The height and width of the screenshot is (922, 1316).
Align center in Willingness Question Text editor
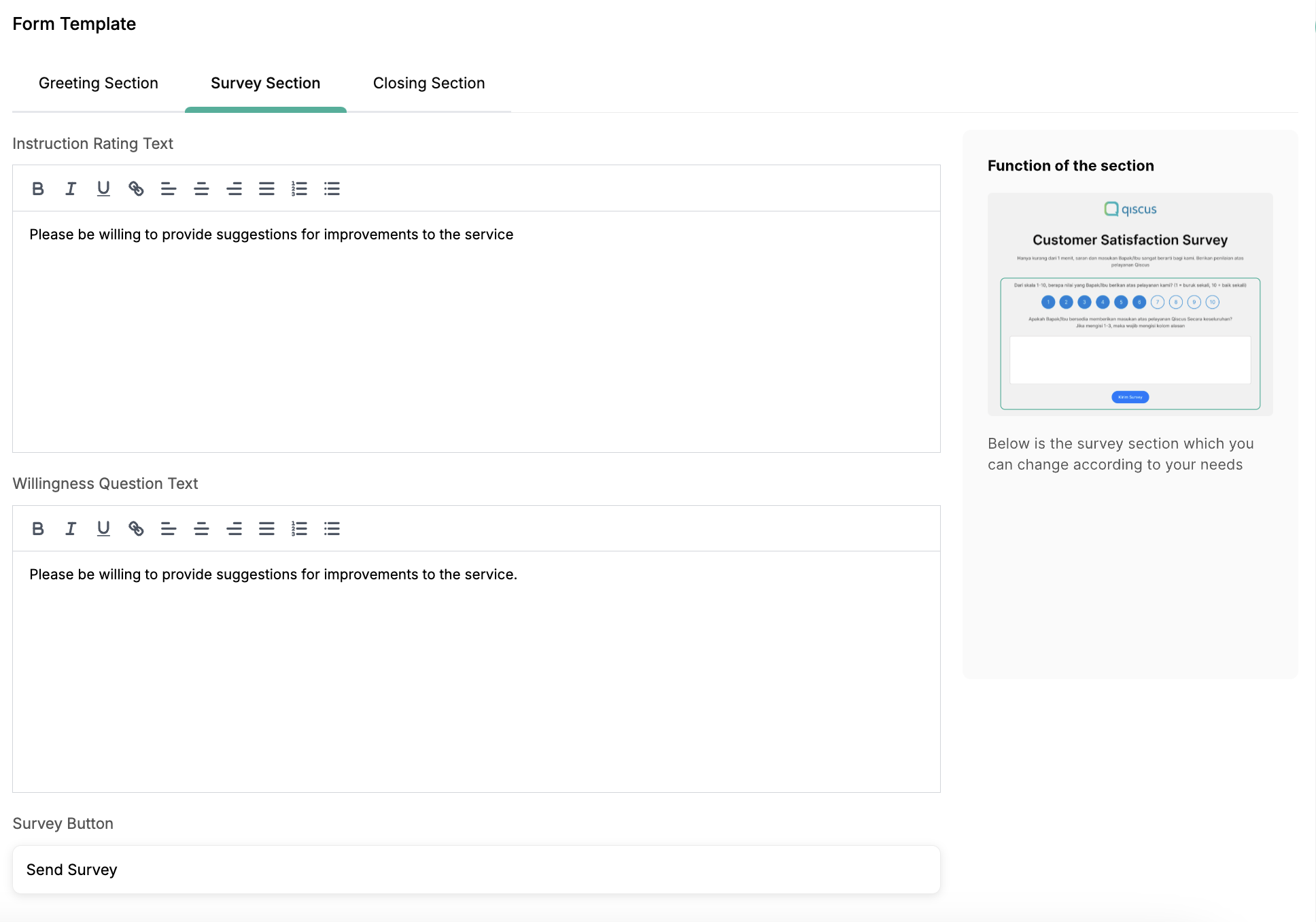point(201,528)
